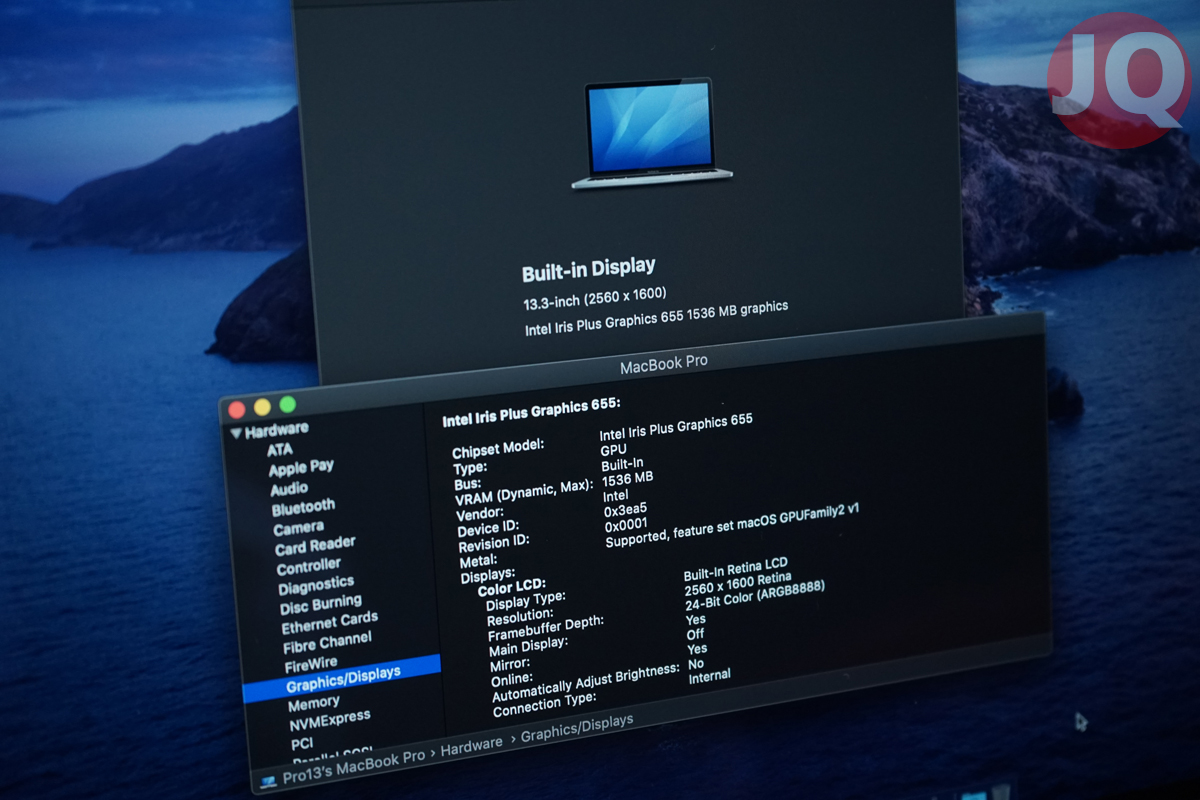Screen dimensions: 1200x800
Task: Click the Bus value Built-In
Action: (x=623, y=464)
